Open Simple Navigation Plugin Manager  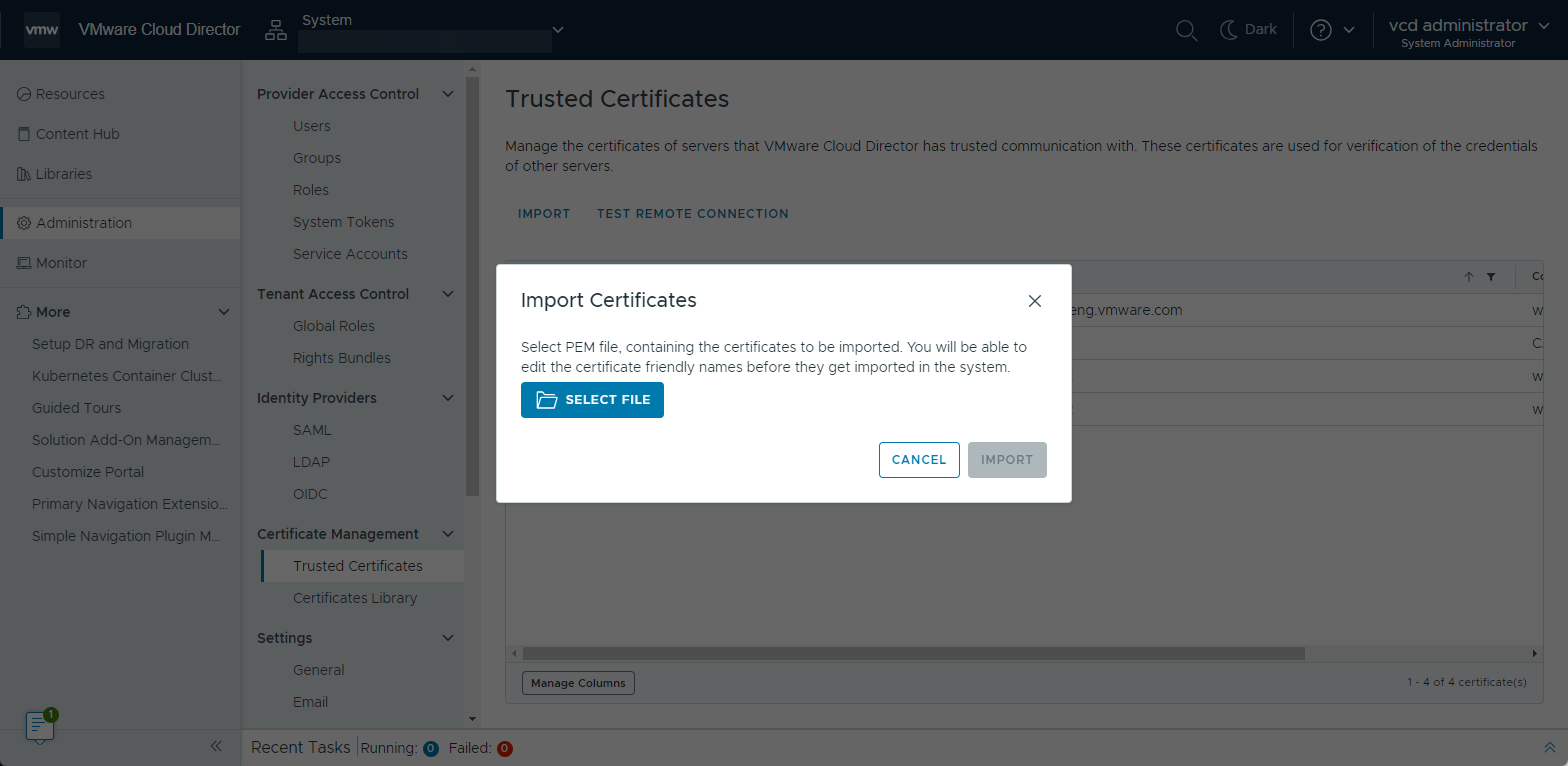(126, 536)
